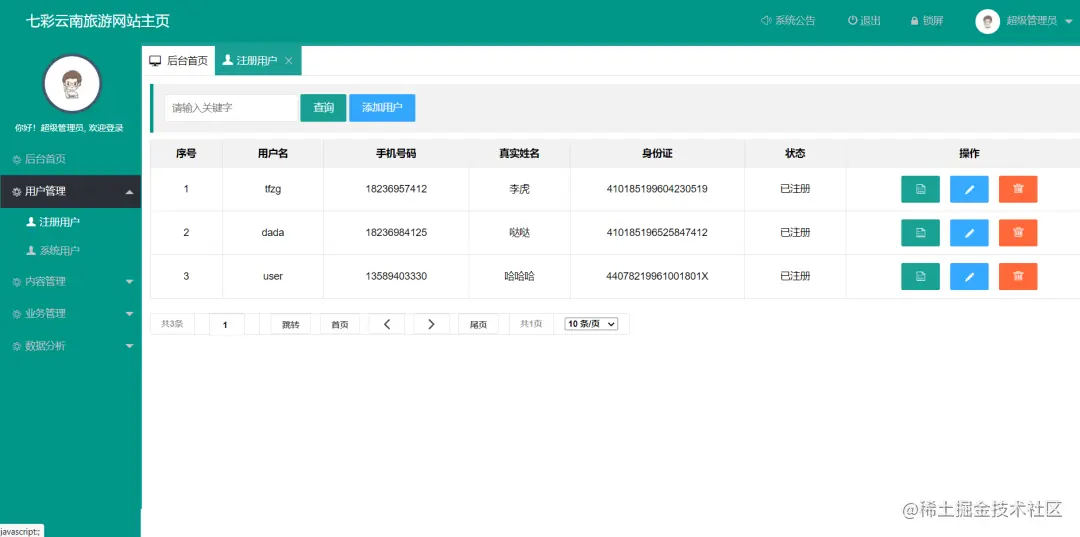Open 后台首页 in the sidebar
This screenshot has height=537, width=1080.
[70, 159]
